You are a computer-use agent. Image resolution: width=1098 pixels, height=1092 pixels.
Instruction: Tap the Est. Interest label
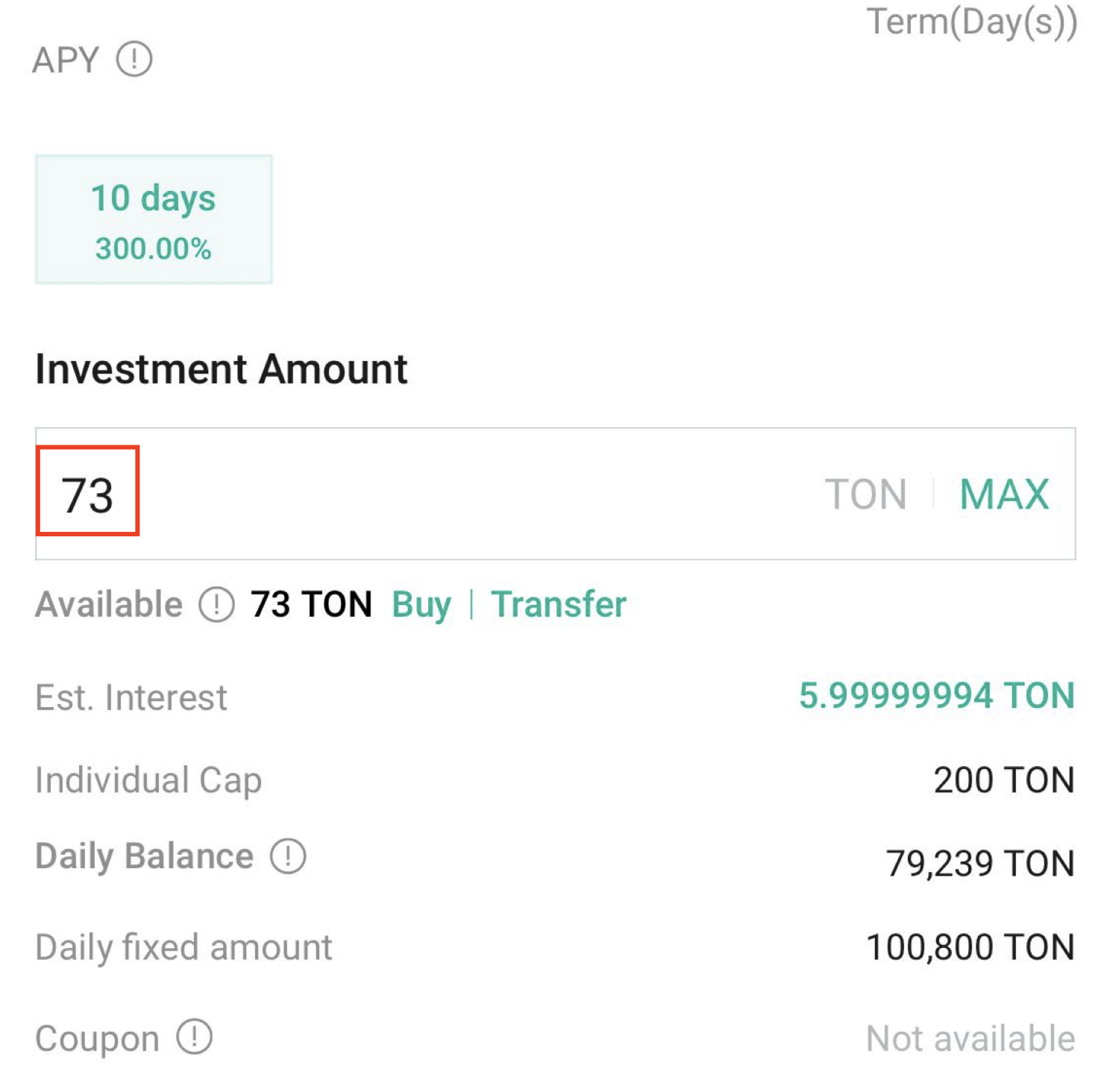pyautogui.click(x=131, y=698)
